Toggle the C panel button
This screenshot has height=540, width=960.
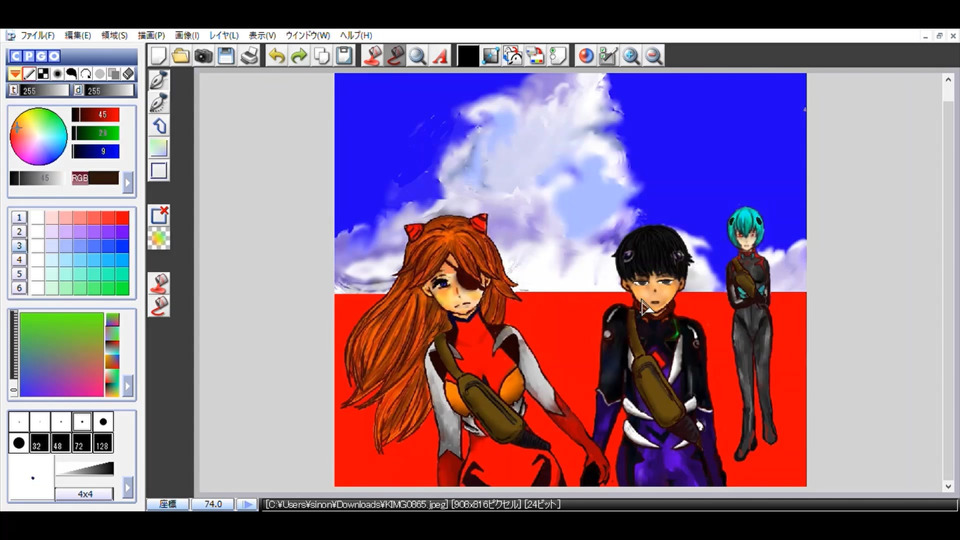point(15,56)
